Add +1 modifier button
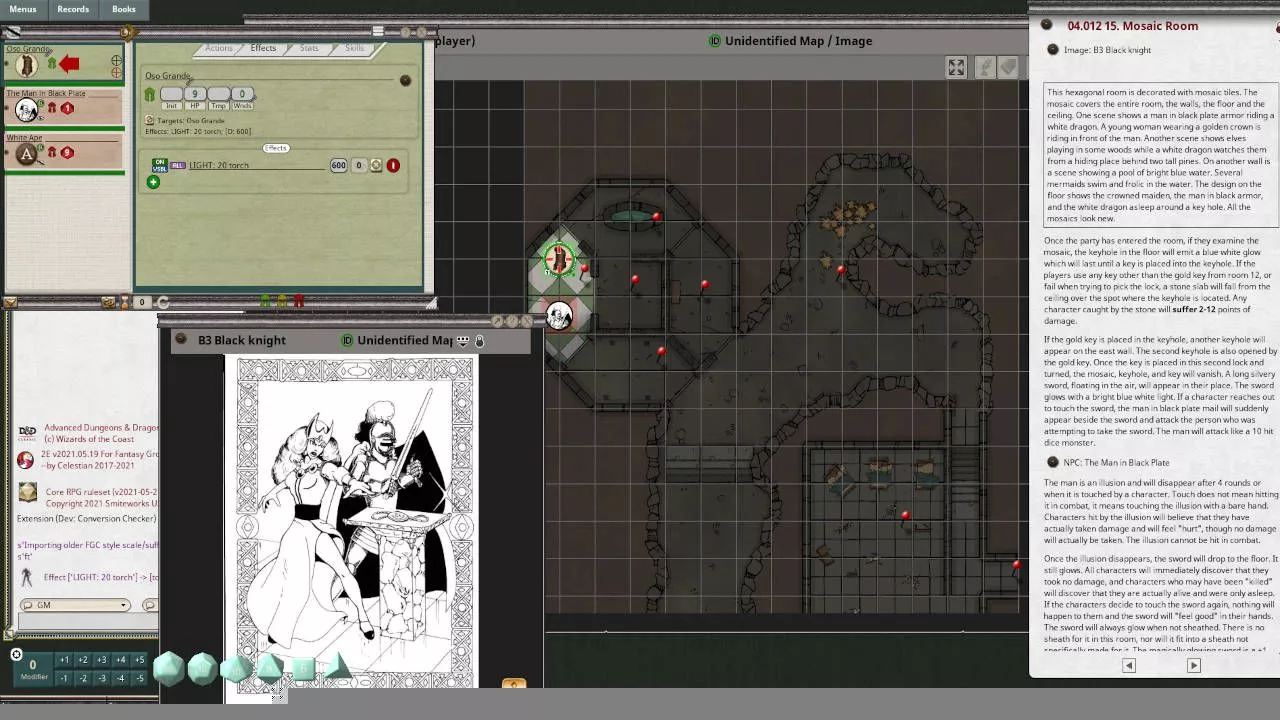 pos(64,660)
